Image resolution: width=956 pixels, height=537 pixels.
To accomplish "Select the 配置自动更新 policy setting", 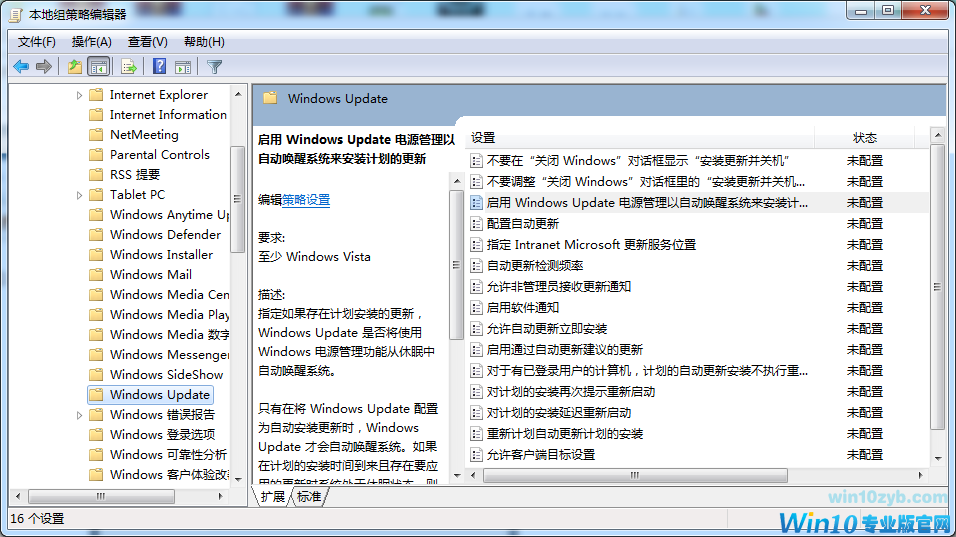I will (522, 224).
